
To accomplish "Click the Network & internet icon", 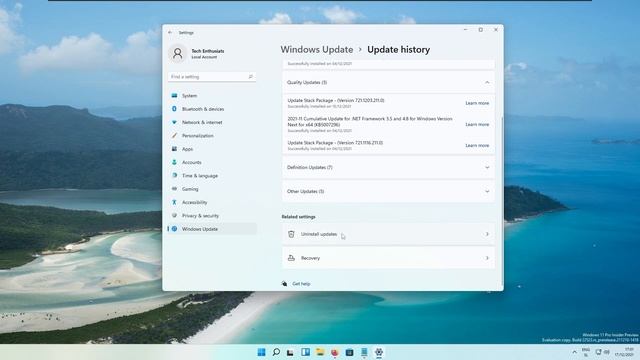I will tap(174, 122).
